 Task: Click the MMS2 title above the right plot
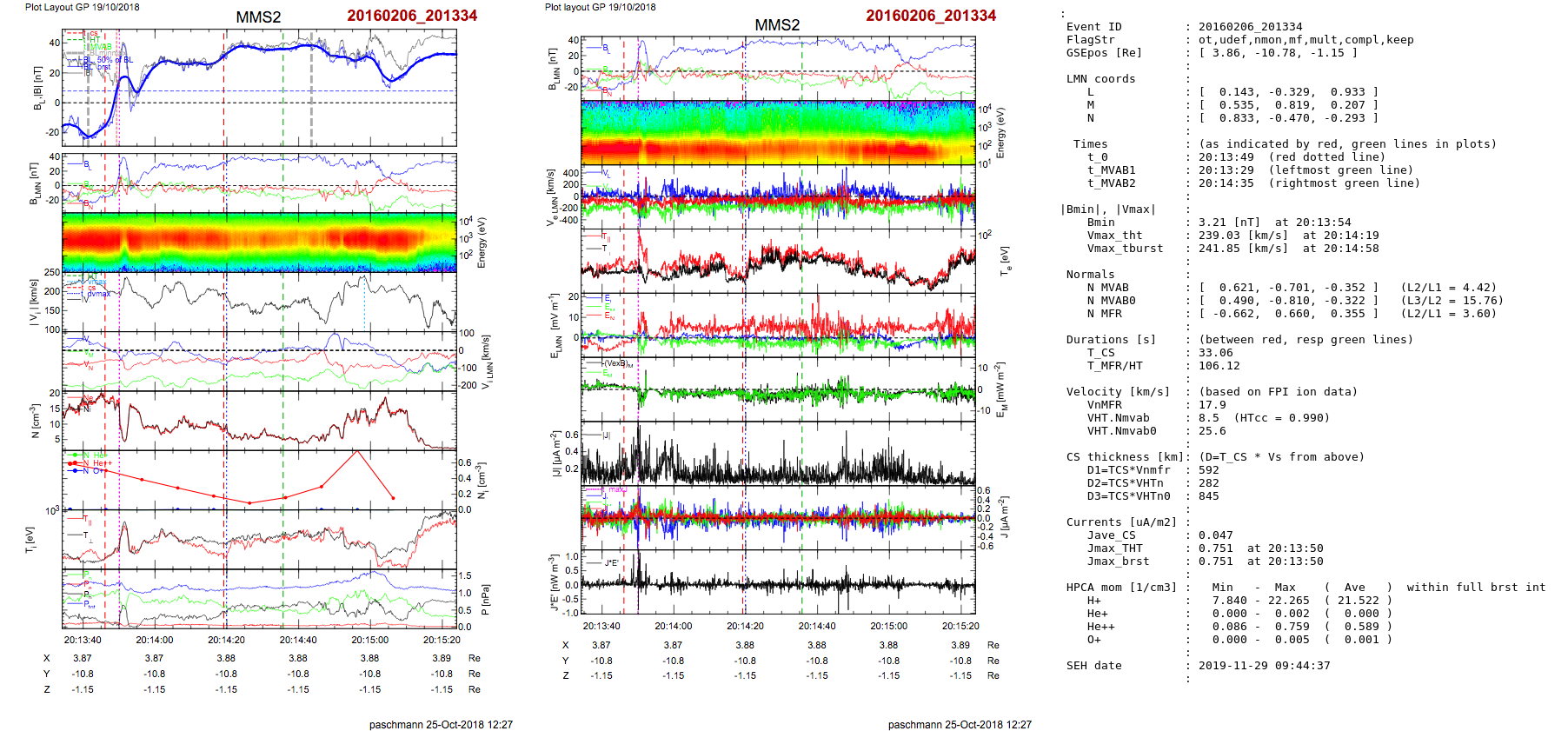(x=777, y=25)
